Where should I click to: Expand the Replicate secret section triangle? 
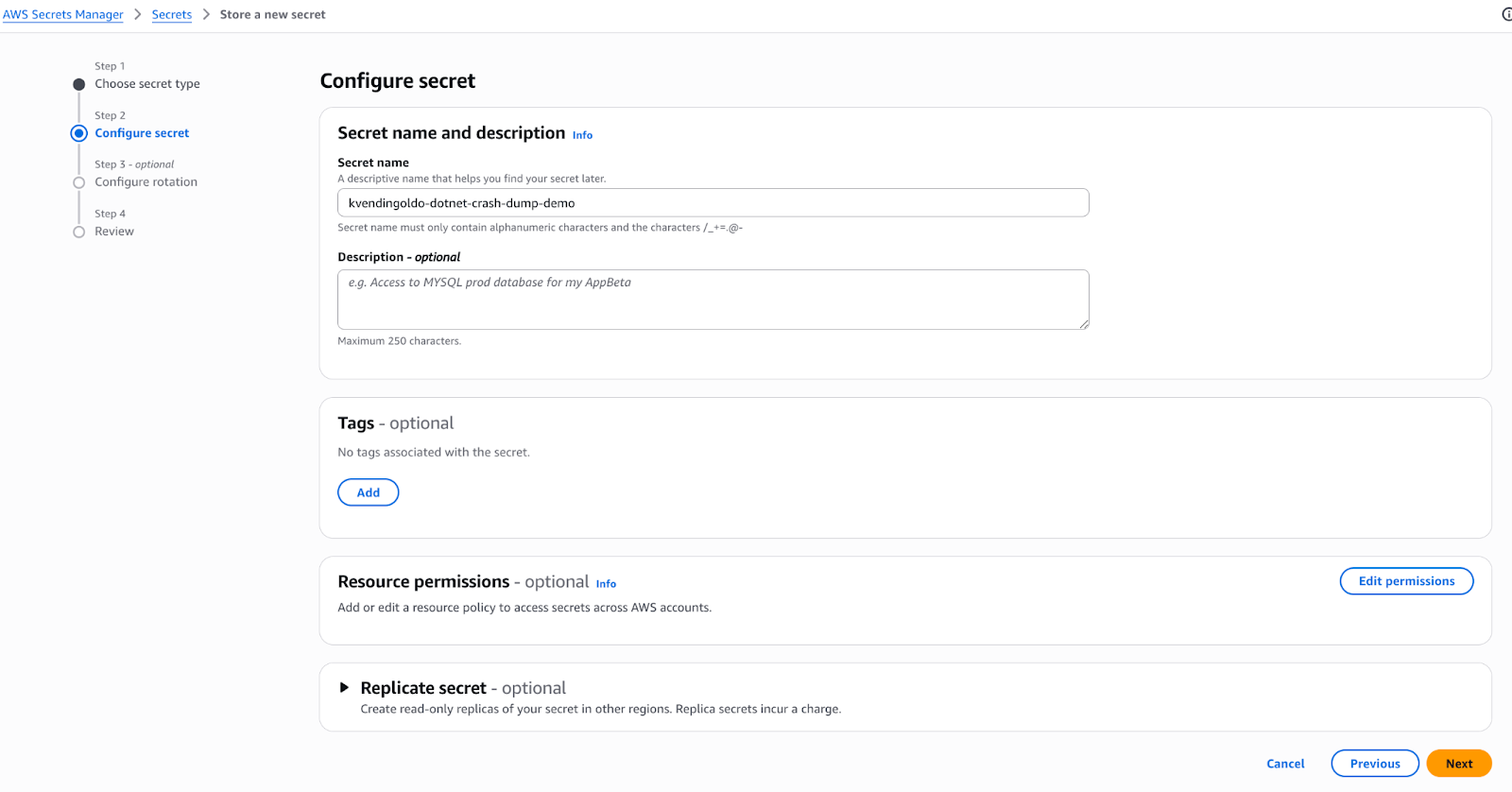coord(344,688)
